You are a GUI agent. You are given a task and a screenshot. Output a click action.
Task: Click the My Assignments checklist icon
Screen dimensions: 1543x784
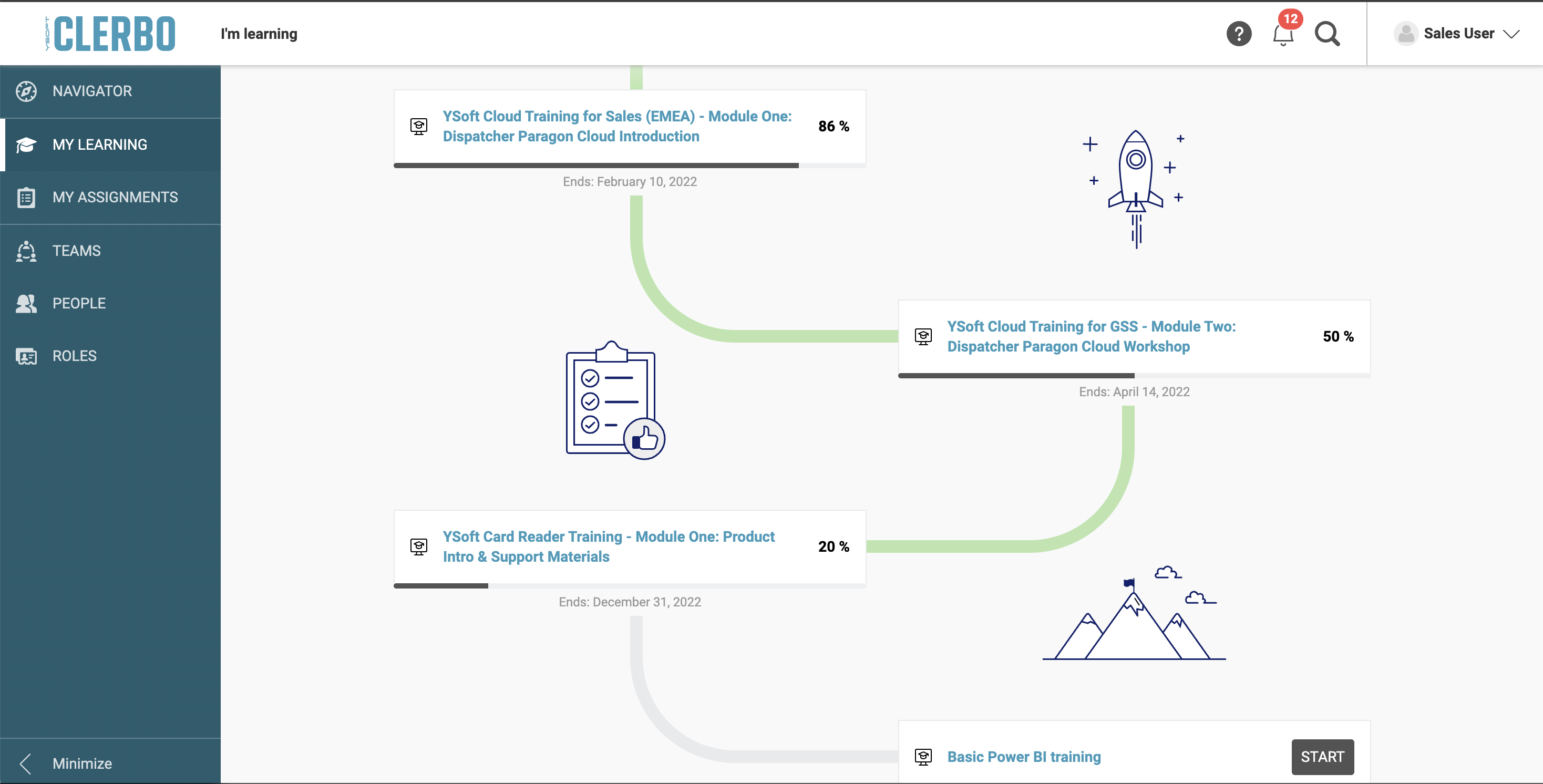pos(26,197)
